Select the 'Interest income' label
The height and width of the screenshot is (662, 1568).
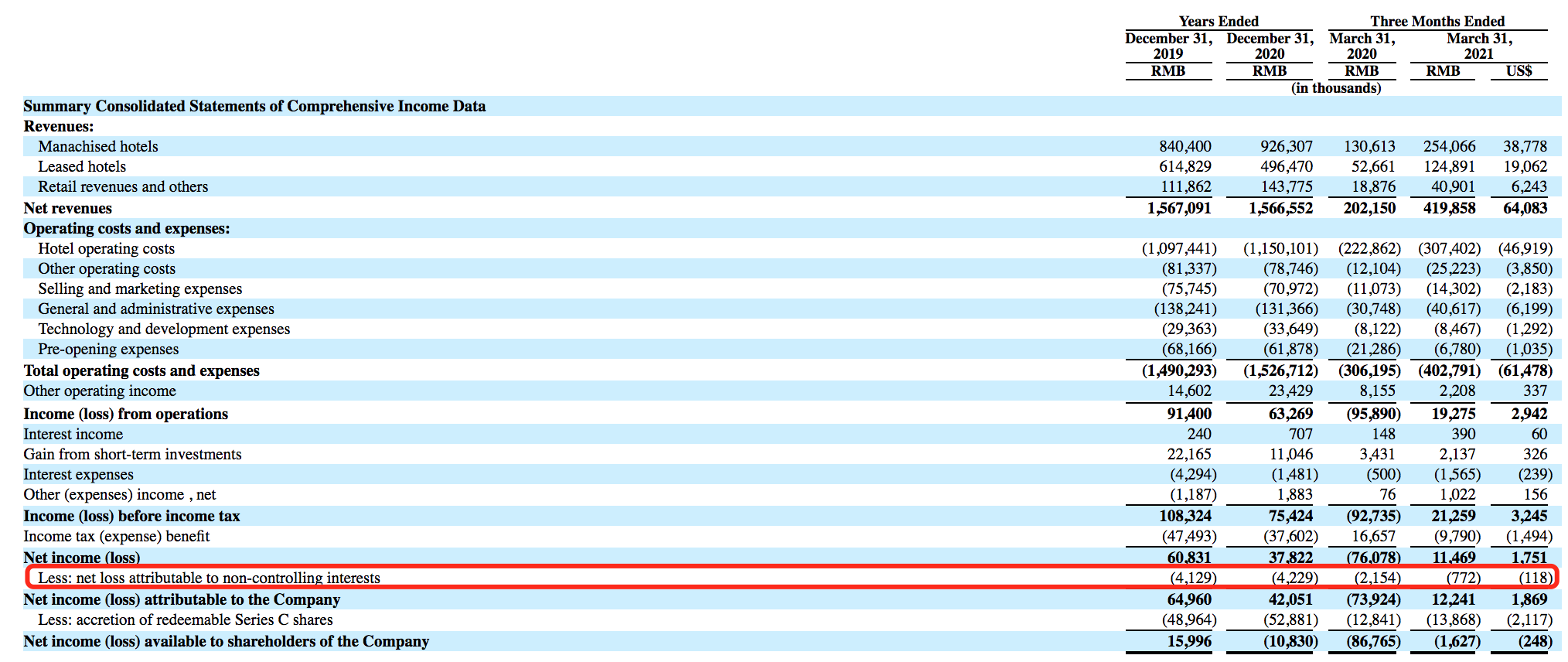pos(73,434)
